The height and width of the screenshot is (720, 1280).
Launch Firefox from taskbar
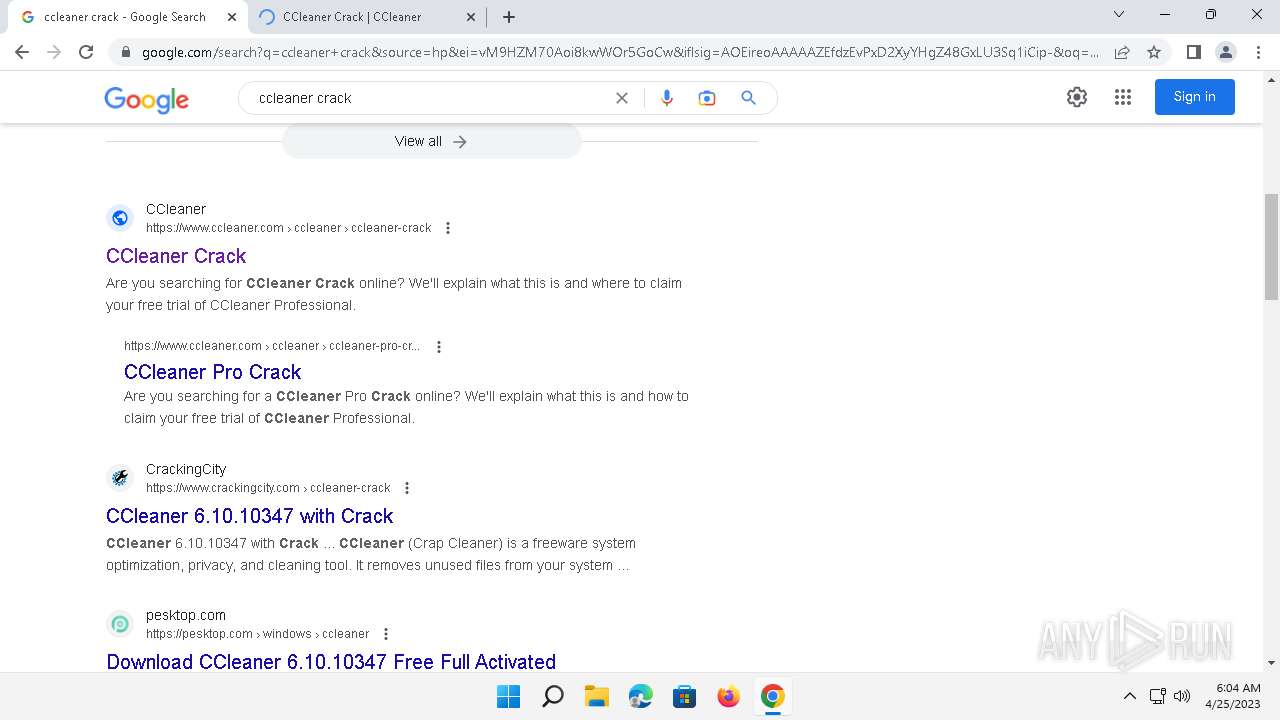point(729,696)
